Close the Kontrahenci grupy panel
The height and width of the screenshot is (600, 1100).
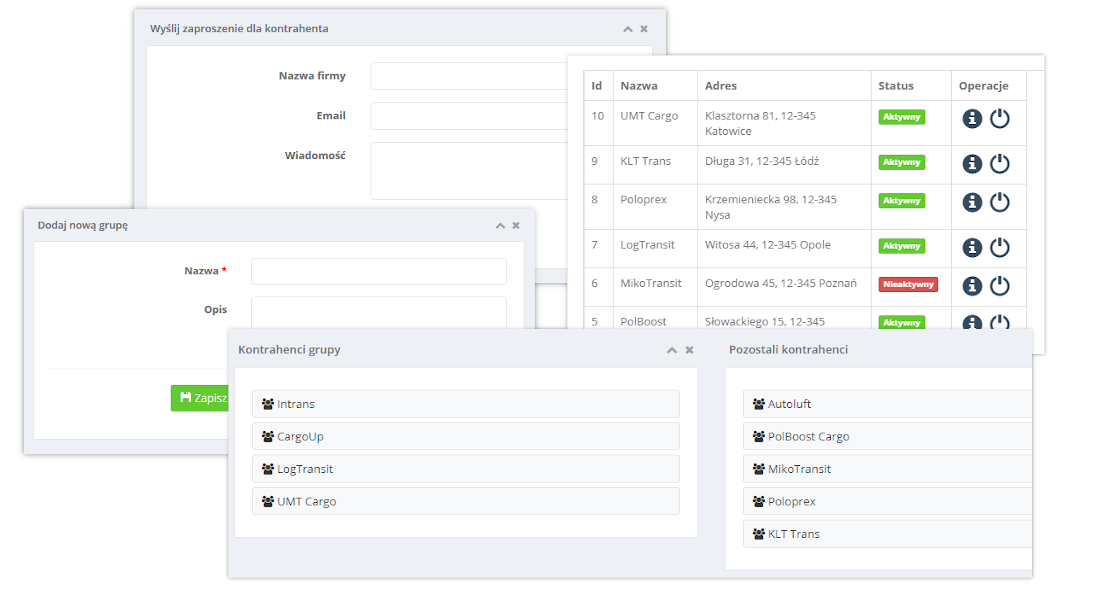pos(689,351)
